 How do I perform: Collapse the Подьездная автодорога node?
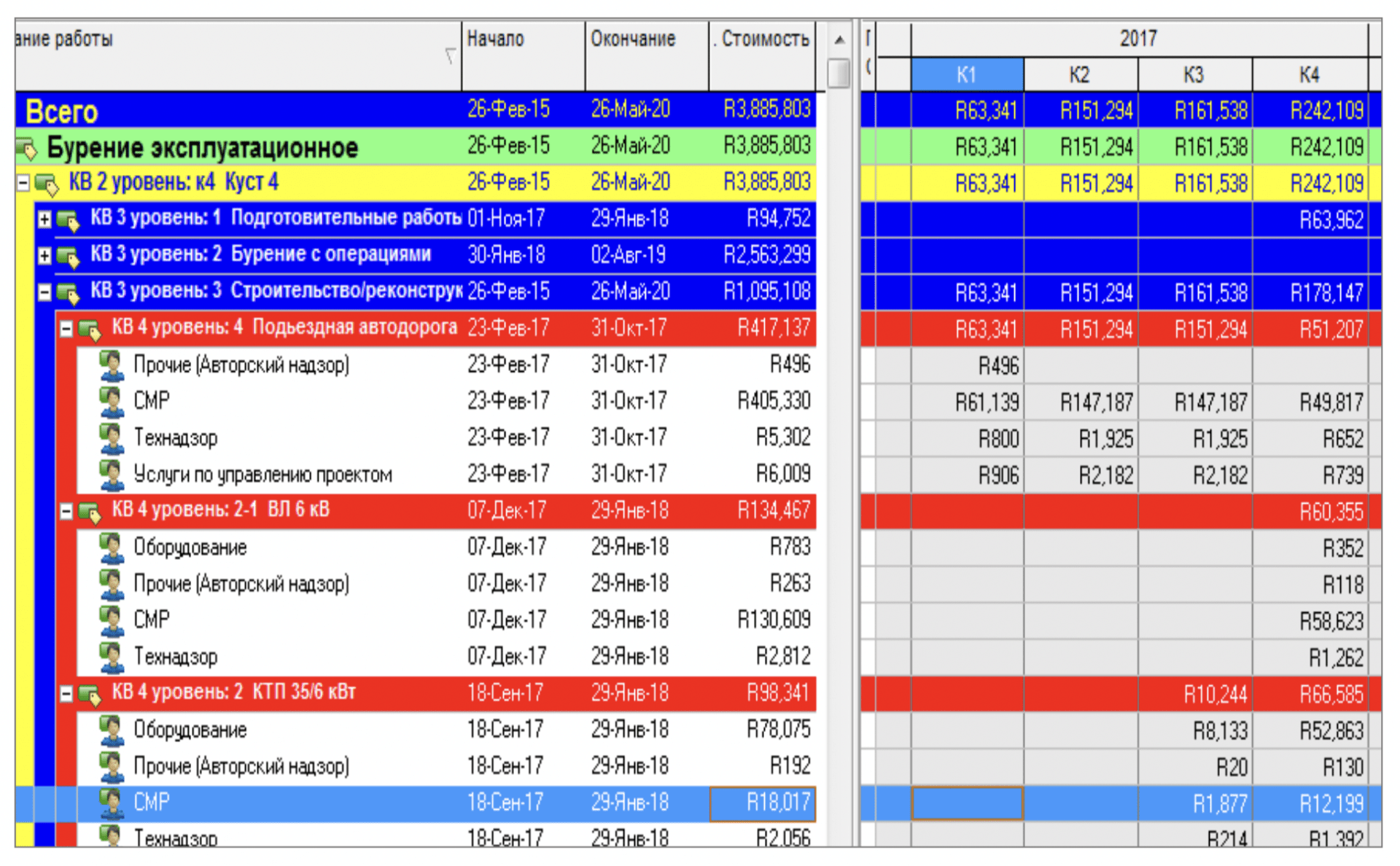coord(66,329)
